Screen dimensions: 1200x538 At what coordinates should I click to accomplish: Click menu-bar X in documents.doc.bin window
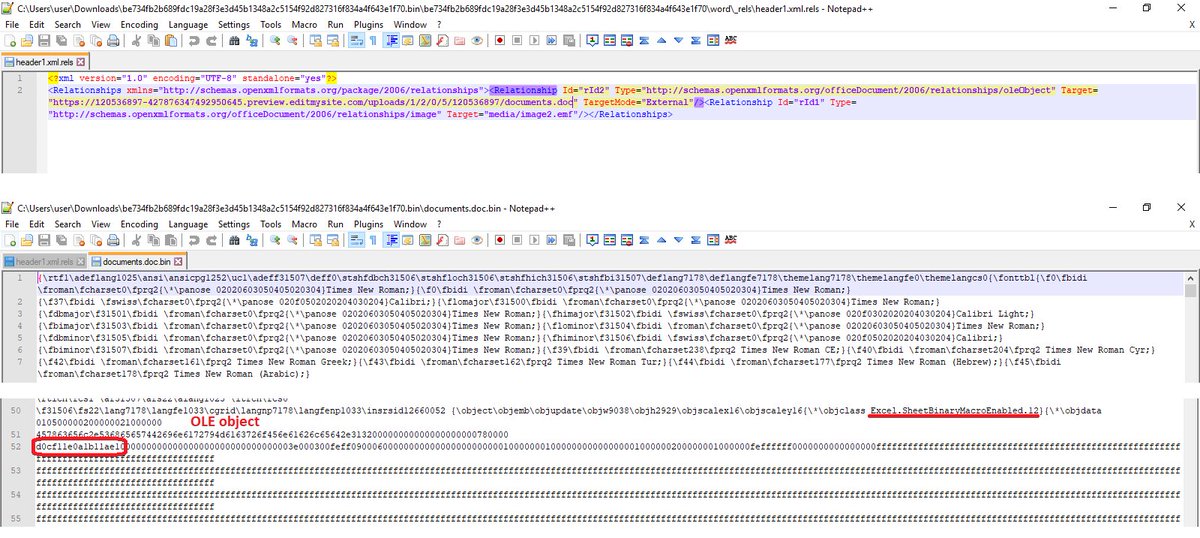pos(1192,224)
